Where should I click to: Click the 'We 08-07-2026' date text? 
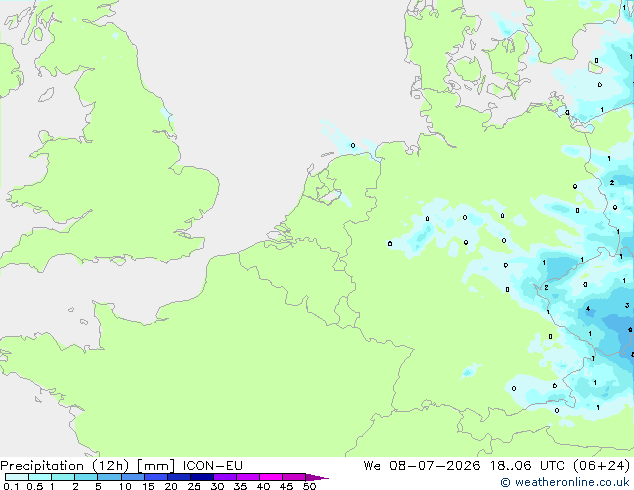[422, 466]
